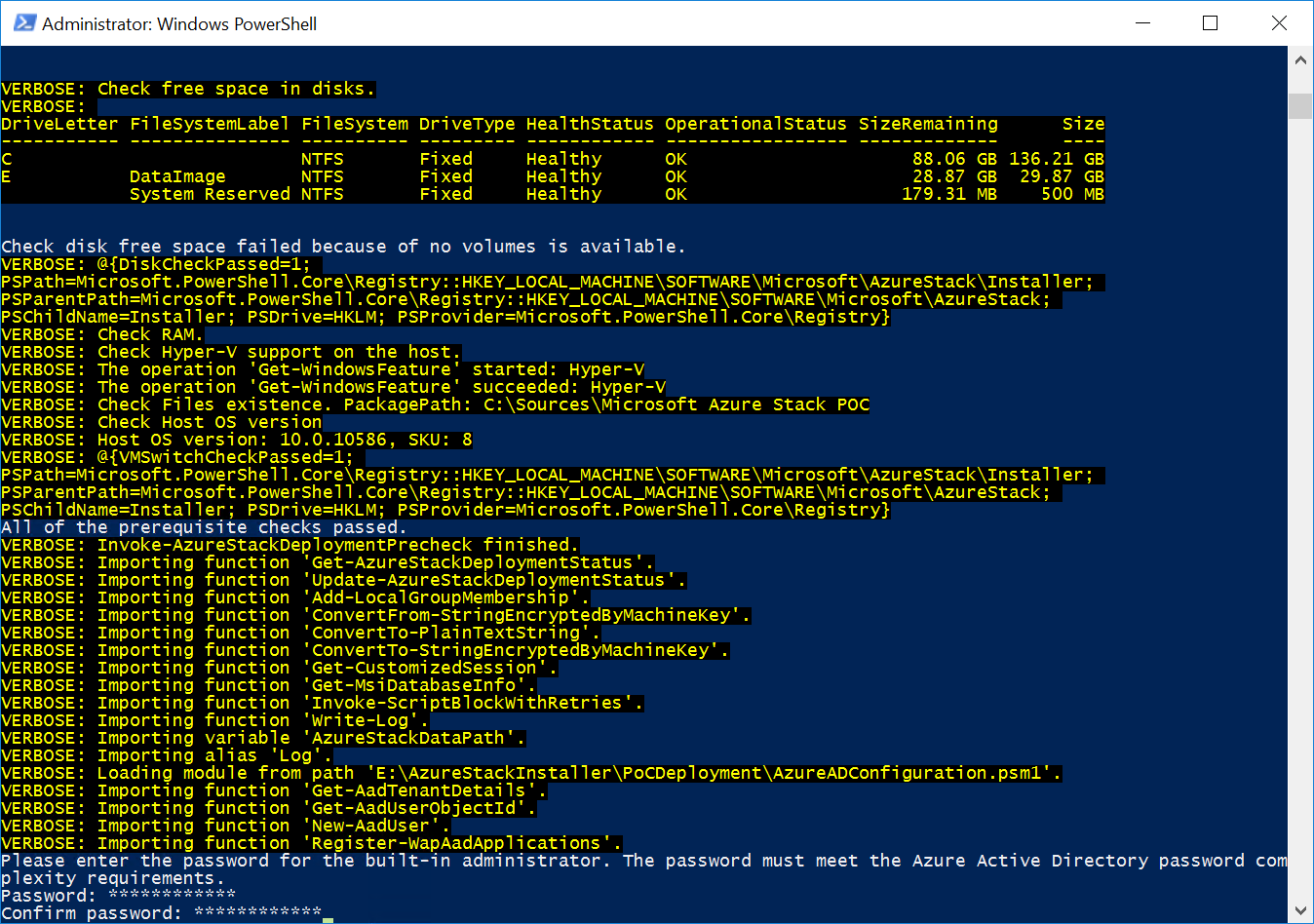Click the "Invoke-AzureStackDeploymentPrecheck finished." line
Viewport: 1314px width, 924px height.
click(x=290, y=545)
